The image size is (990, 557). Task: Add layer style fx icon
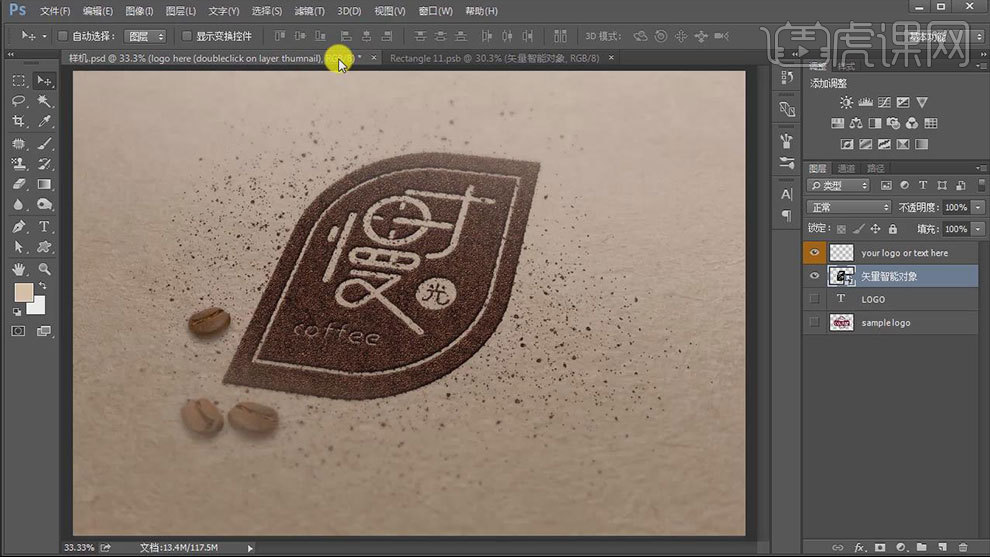(x=859, y=547)
